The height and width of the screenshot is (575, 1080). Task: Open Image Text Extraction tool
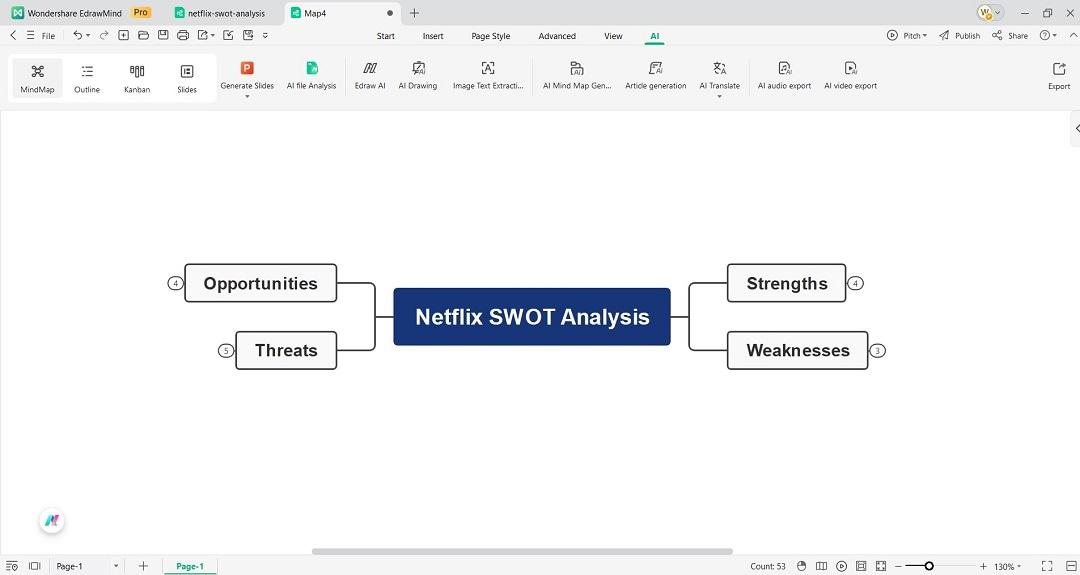pyautogui.click(x=488, y=75)
